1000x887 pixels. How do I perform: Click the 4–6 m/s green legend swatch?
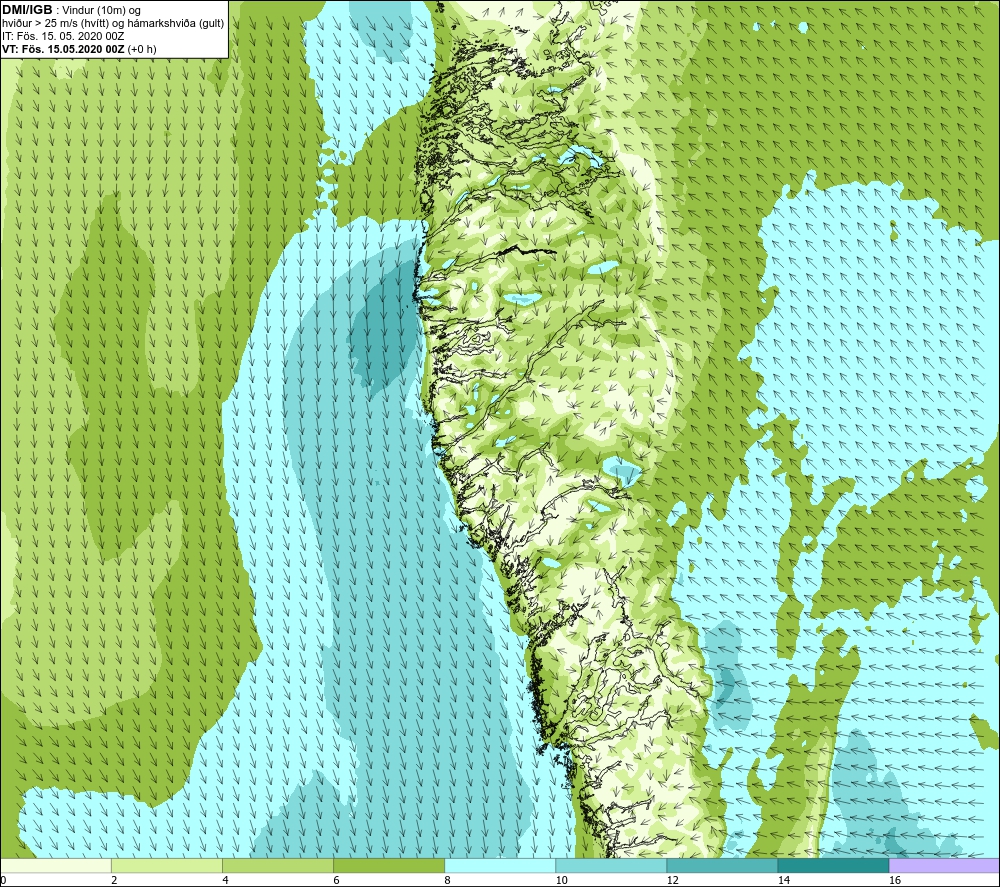point(278,865)
